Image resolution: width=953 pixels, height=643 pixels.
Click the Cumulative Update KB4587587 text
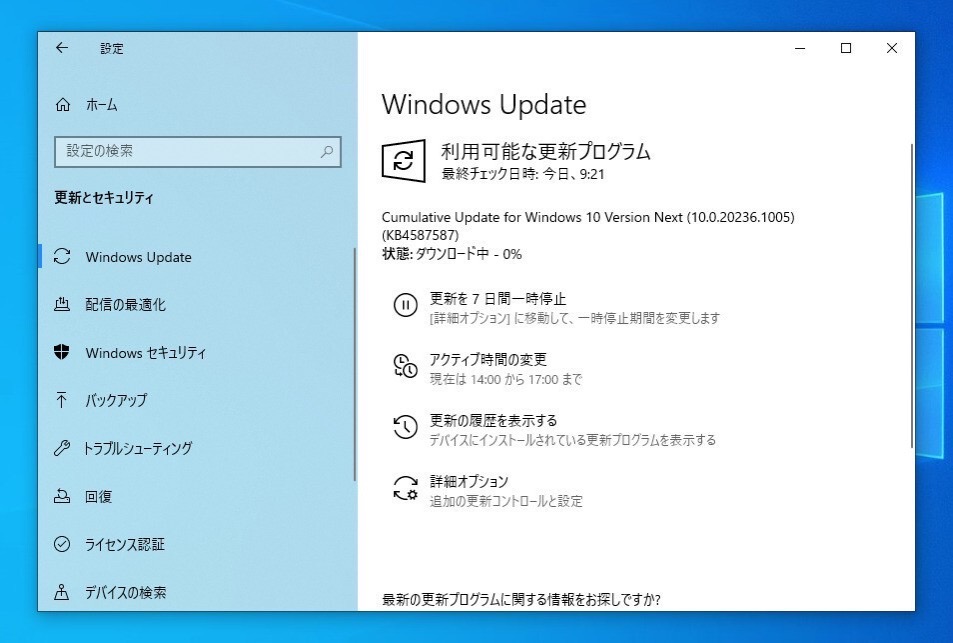coord(588,226)
